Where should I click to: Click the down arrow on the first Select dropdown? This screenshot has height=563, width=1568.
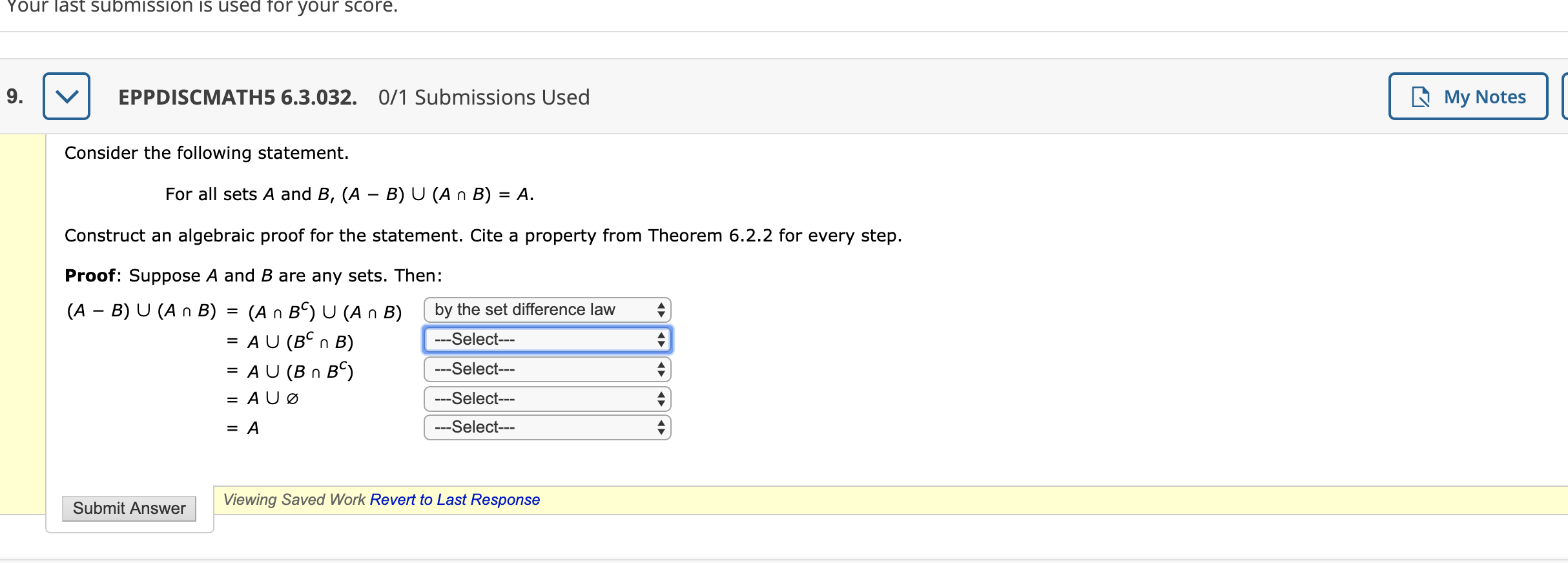[x=660, y=343]
